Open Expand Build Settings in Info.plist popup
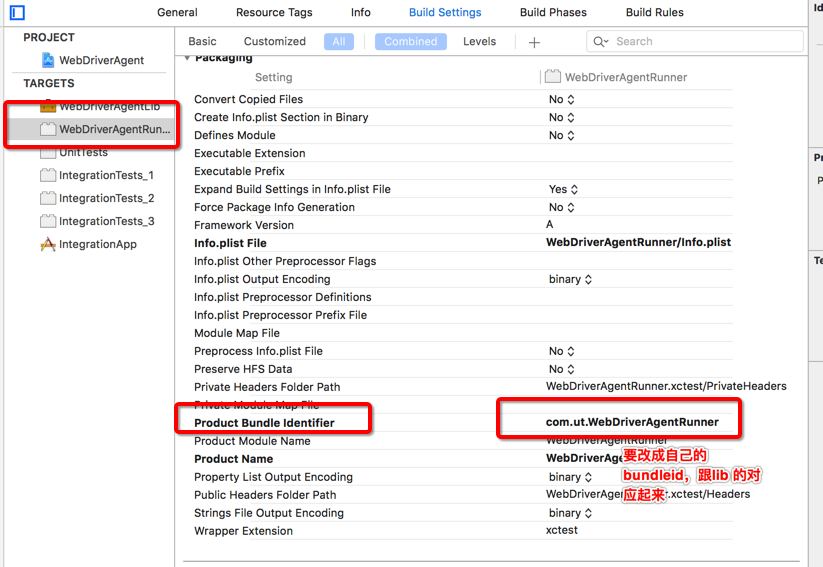 (563, 189)
